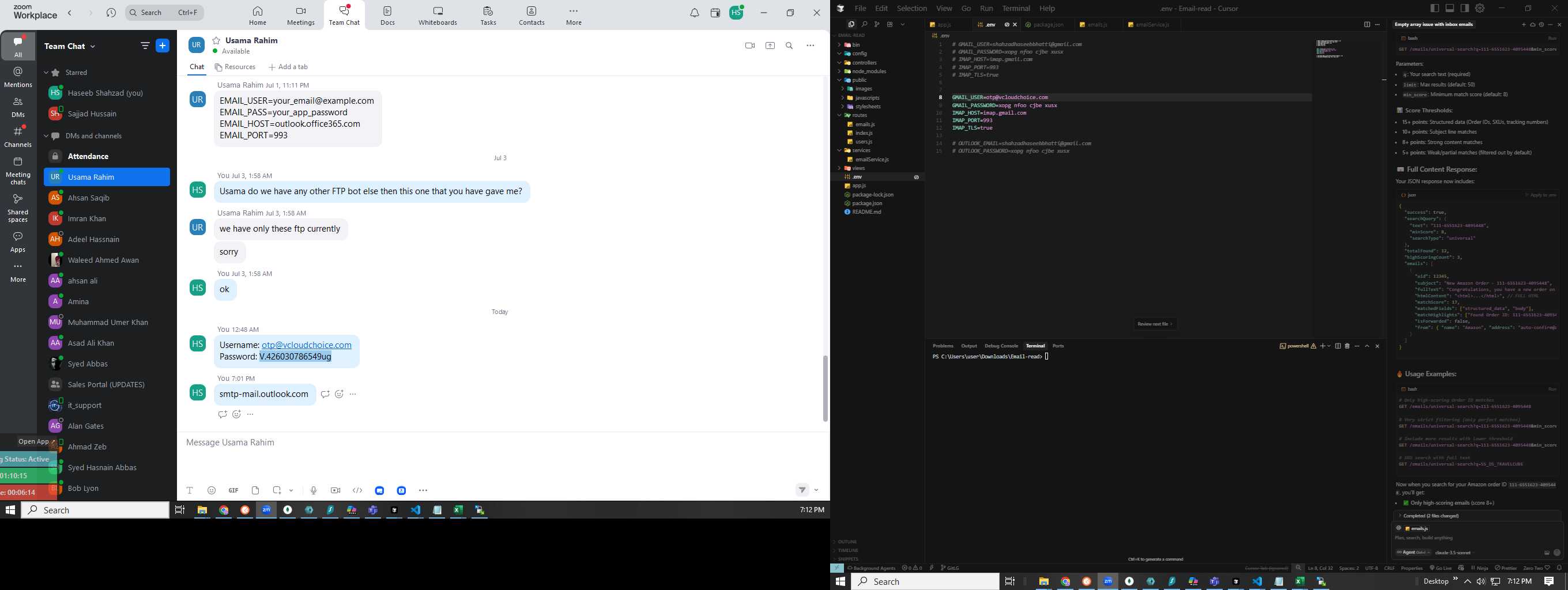Open the otp@vcloudchoice.com link in chat

(307, 345)
